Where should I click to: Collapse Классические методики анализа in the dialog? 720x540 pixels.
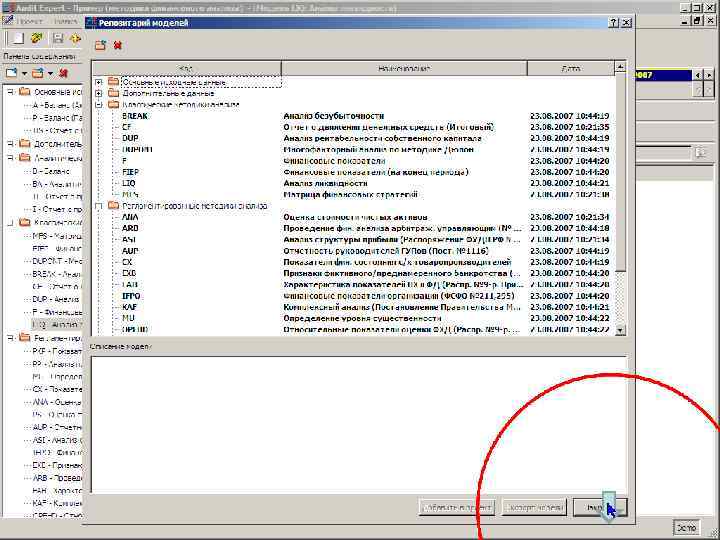99,105
